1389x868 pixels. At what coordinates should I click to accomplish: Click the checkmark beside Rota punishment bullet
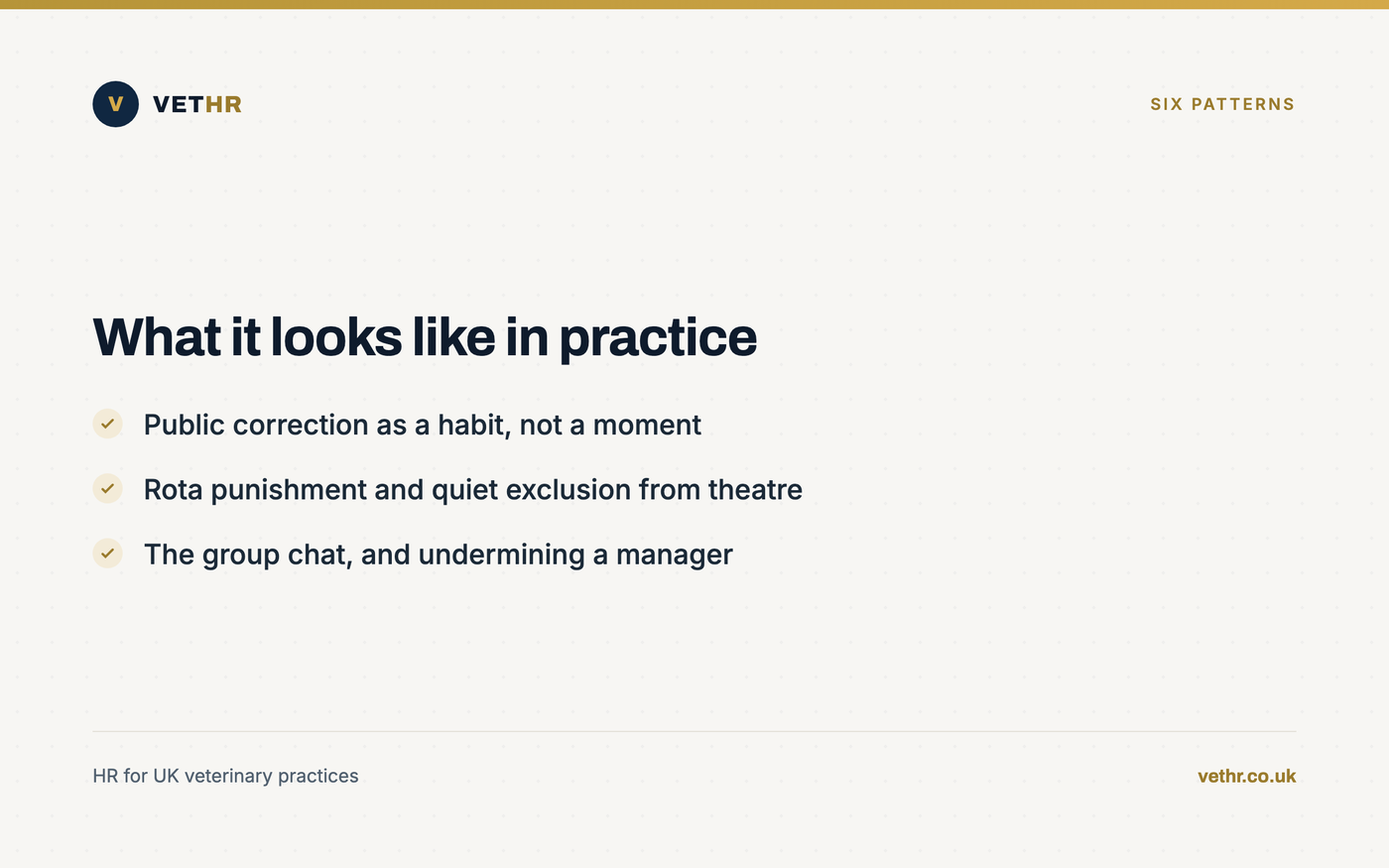click(107, 488)
